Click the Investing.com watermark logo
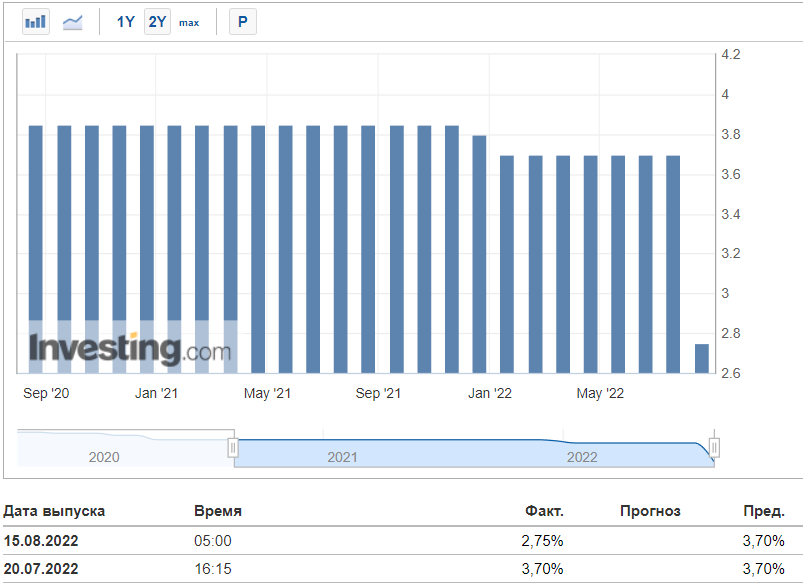Screen dimensions: 803x584 (130, 350)
